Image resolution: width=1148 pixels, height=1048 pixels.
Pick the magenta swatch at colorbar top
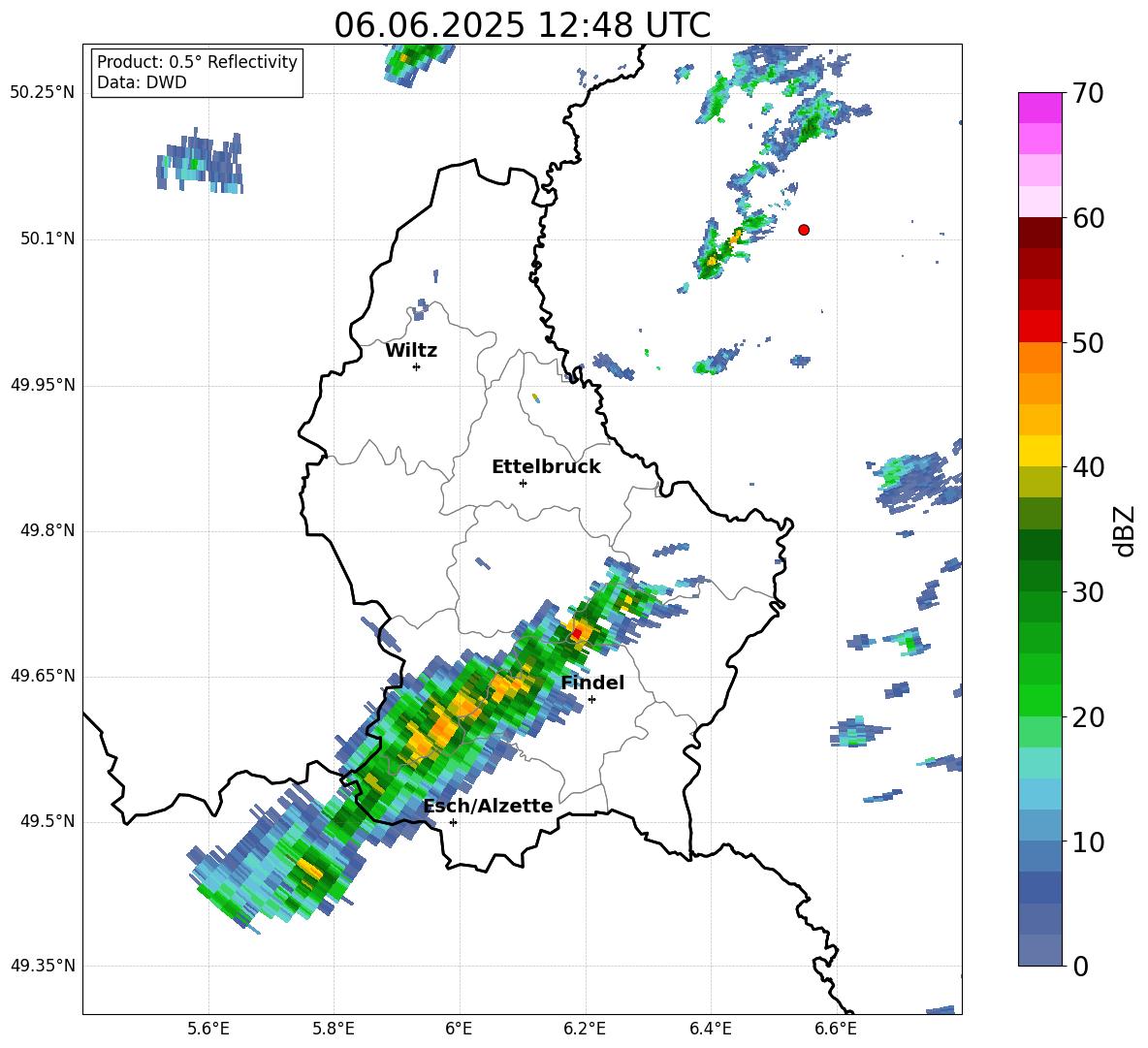coord(1039,108)
